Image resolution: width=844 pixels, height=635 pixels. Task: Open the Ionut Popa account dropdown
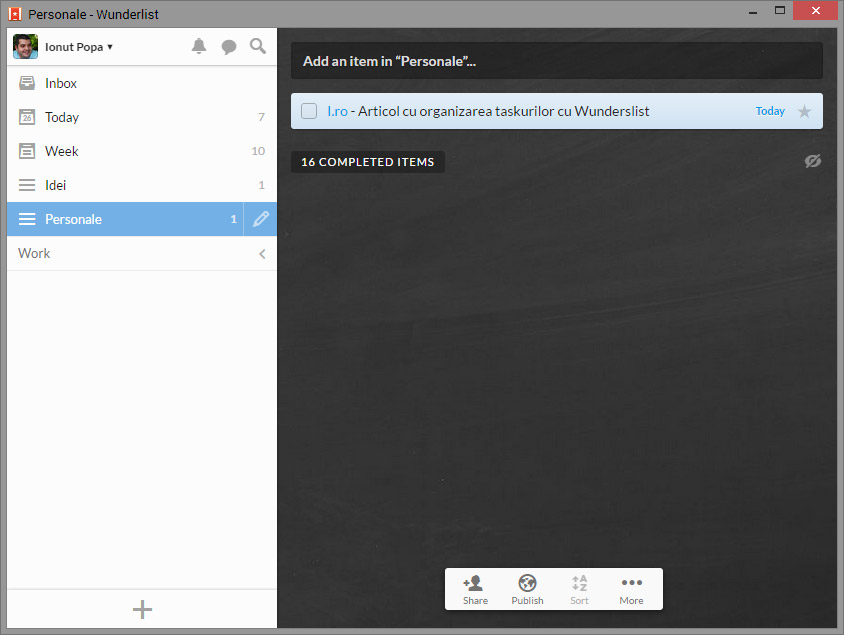(79, 47)
